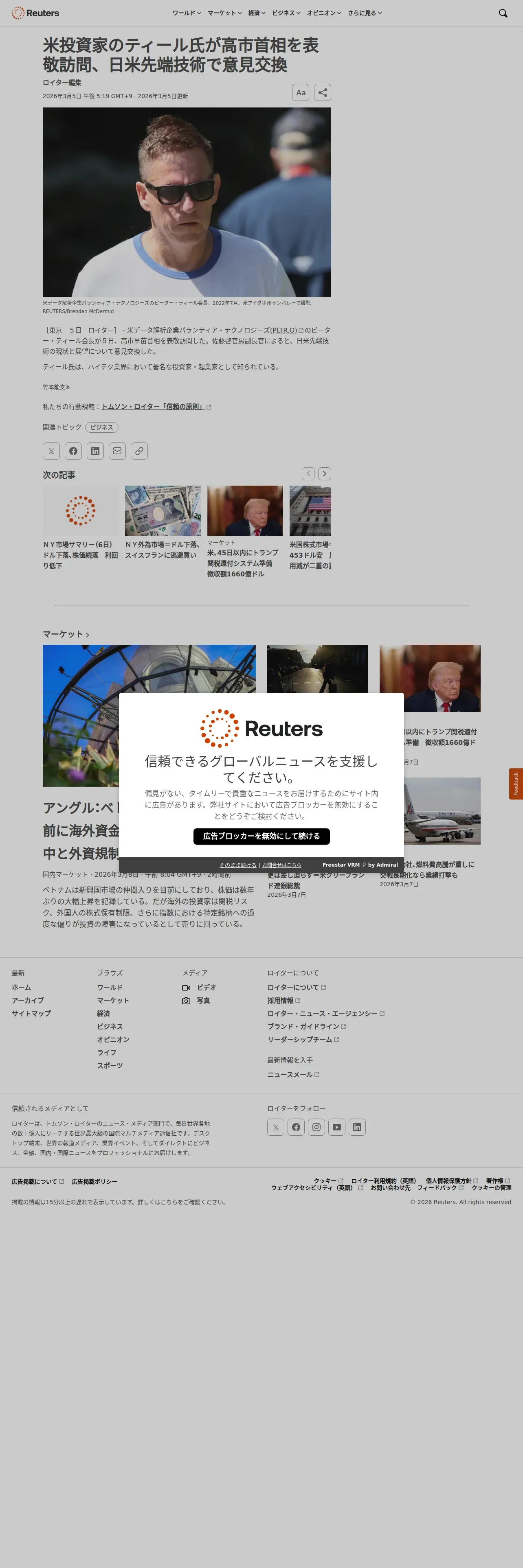Open 経済 in the footer browse list

point(103,1014)
